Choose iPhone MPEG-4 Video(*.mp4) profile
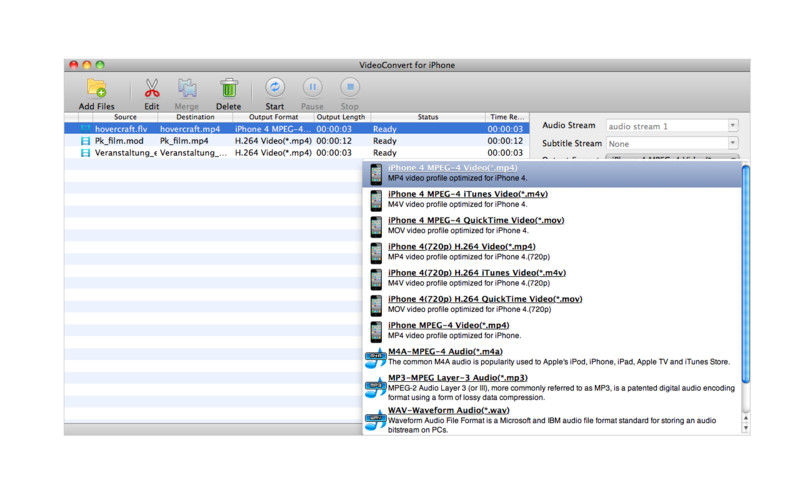The image size is (800, 500). pyautogui.click(x=448, y=326)
